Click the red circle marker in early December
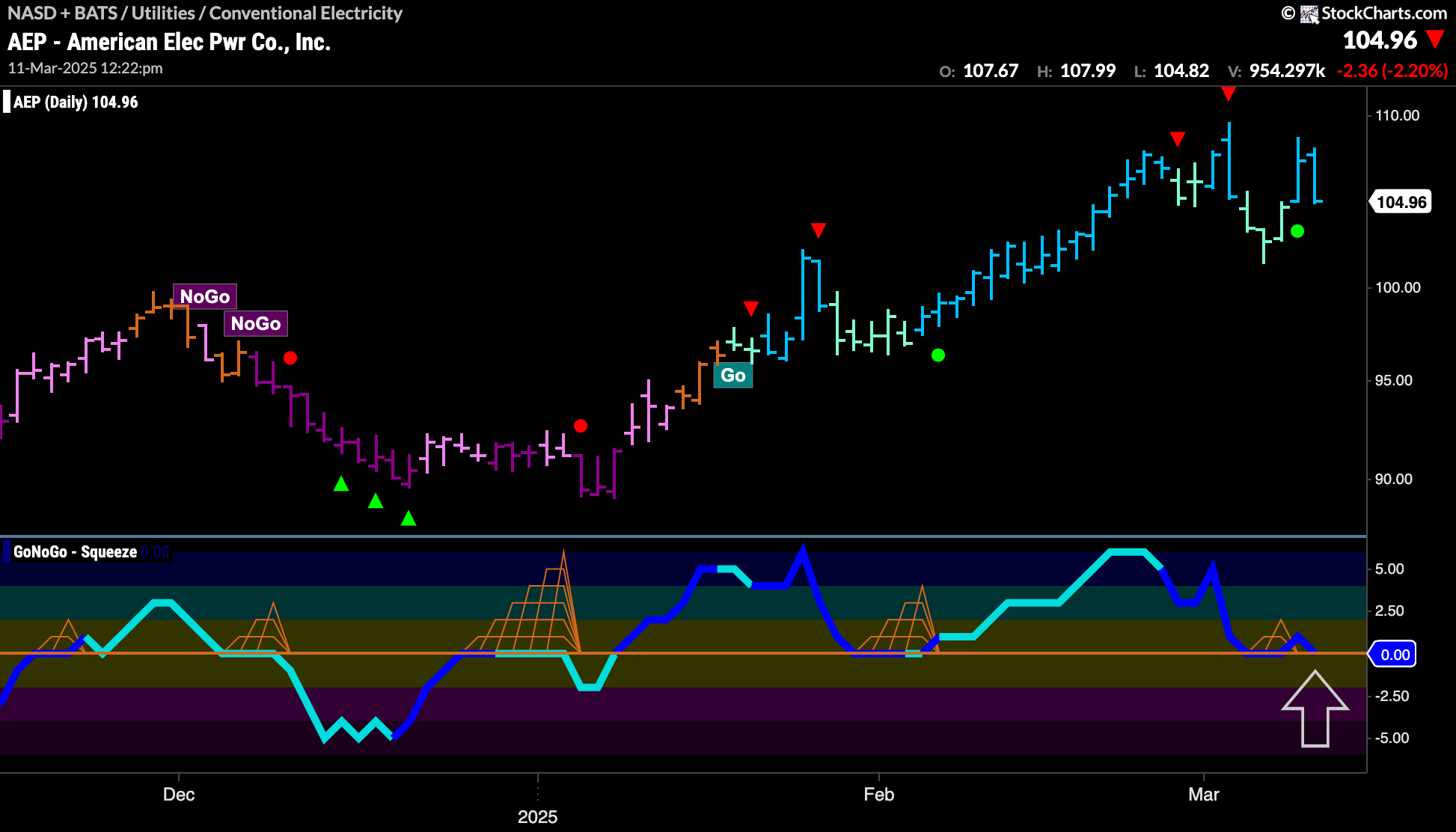 290,358
